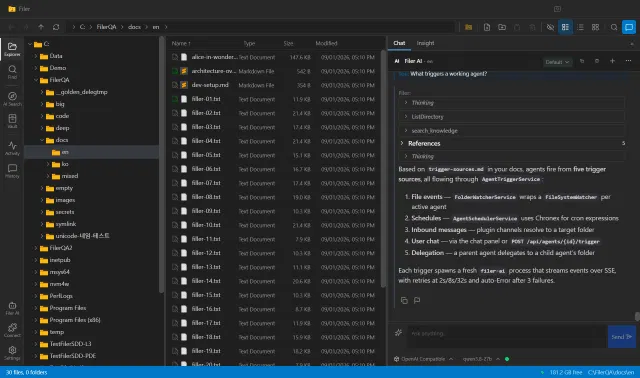The width and height of the screenshot is (640, 378).
Task: Click the Send button
Action: pos(621,337)
